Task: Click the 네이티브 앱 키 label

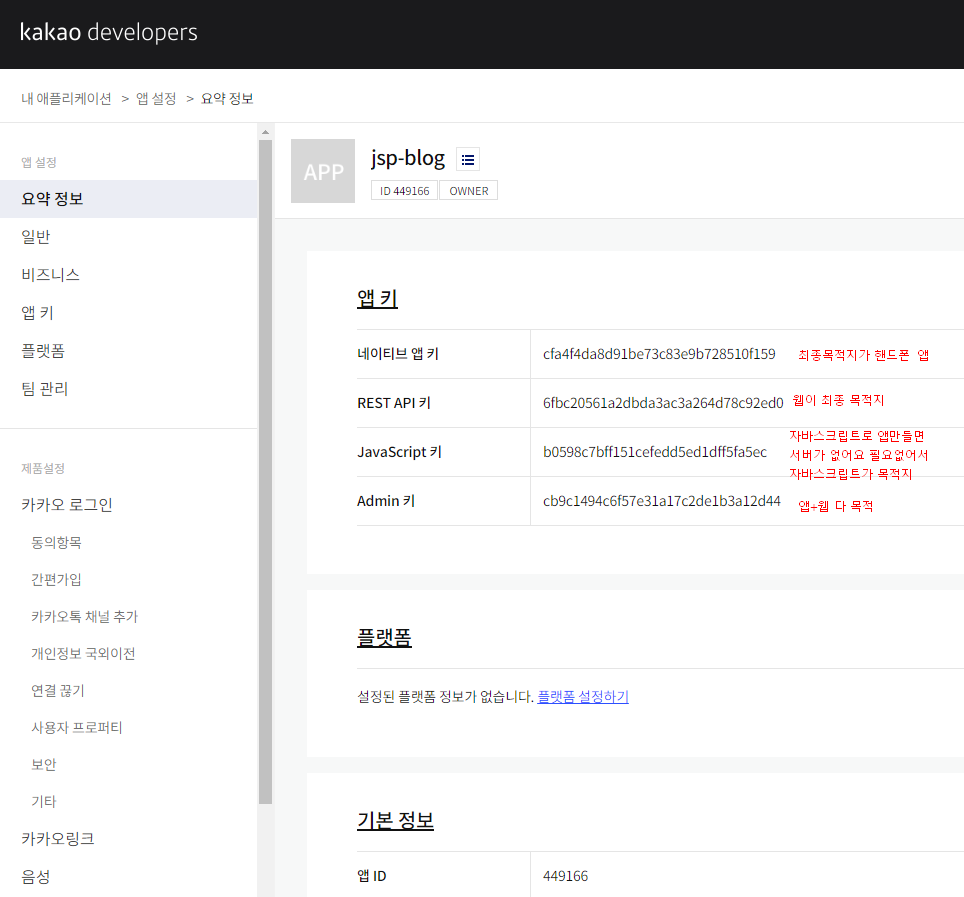Action: coord(398,354)
